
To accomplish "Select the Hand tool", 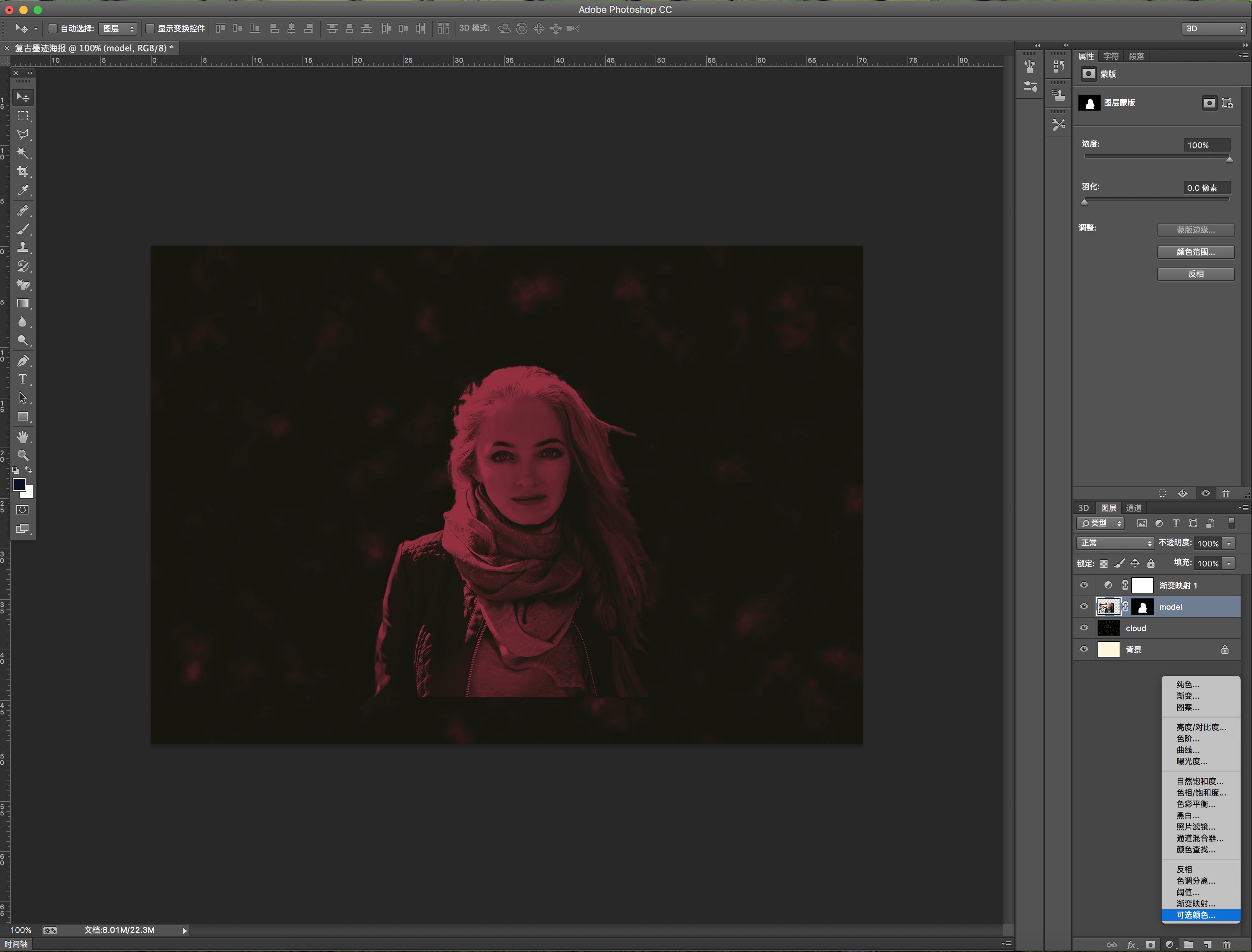I will (23, 436).
